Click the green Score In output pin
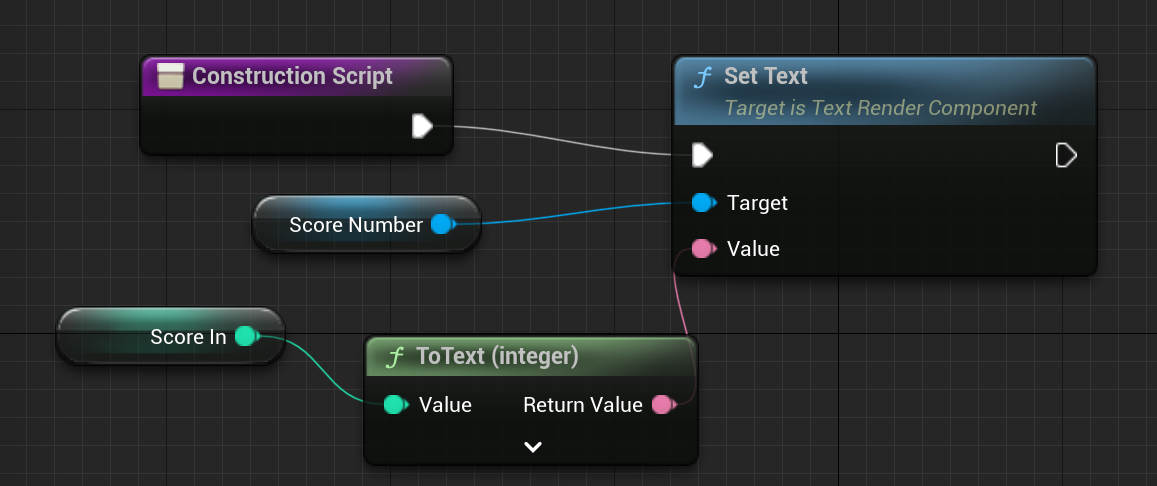The height and width of the screenshot is (486, 1157). pos(245,337)
